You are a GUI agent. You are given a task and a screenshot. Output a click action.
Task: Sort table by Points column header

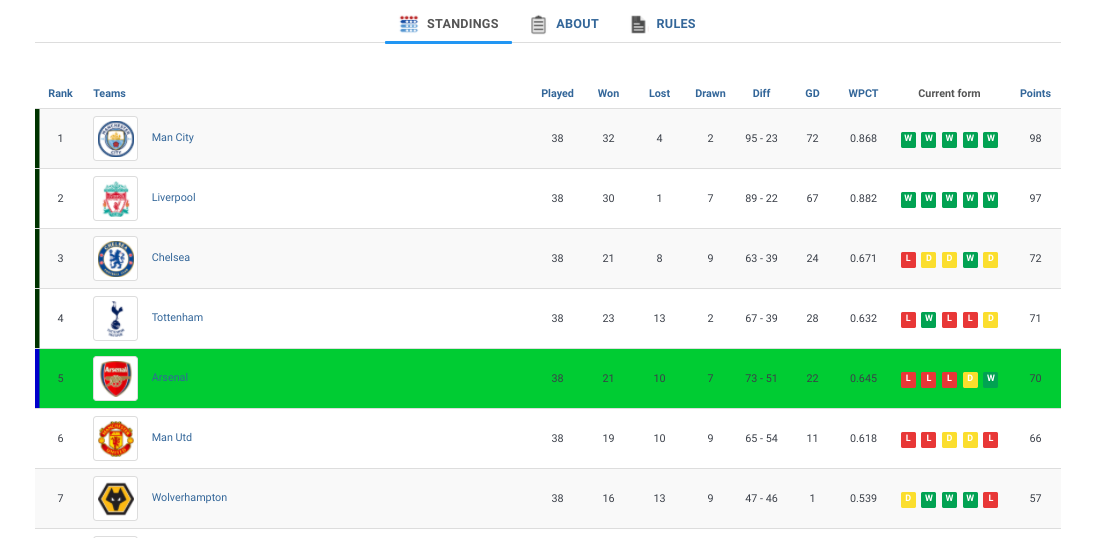click(x=1035, y=94)
